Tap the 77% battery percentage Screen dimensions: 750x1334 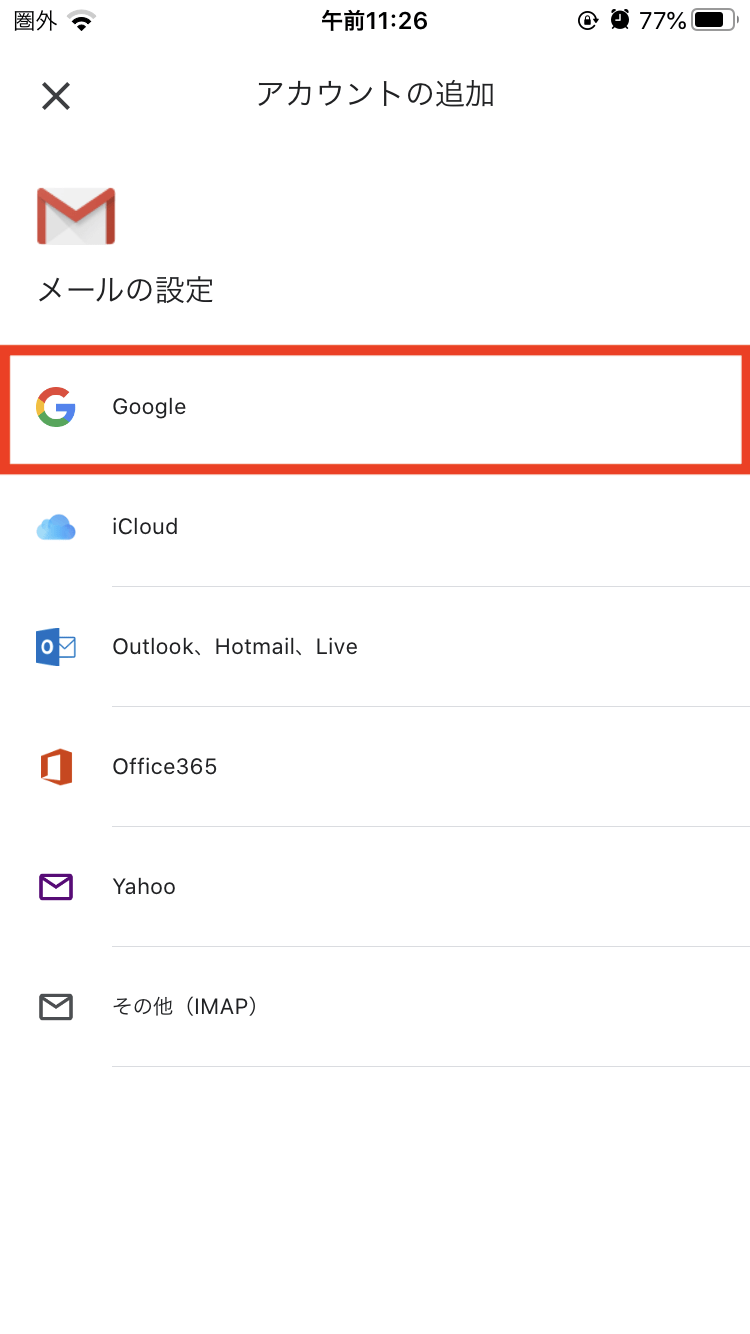point(663,21)
